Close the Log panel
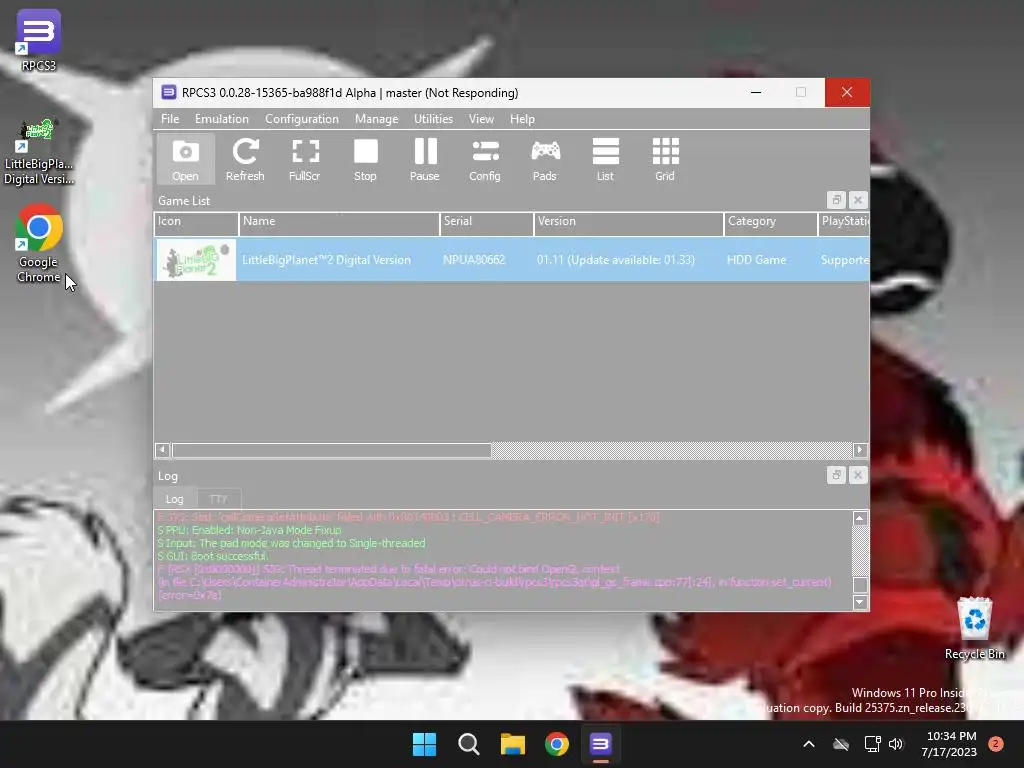The height and width of the screenshot is (768, 1024). click(x=858, y=475)
